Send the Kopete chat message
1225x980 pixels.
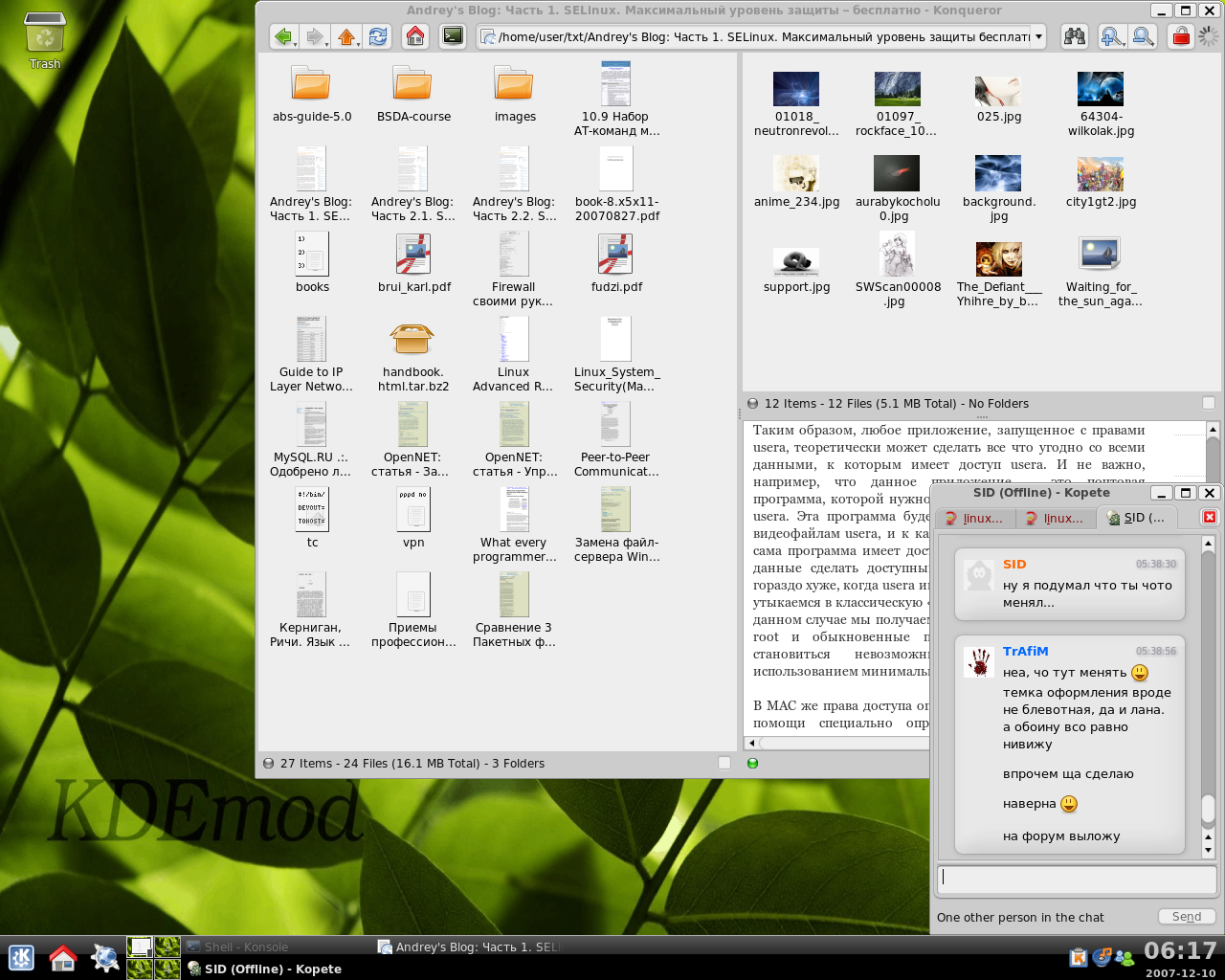(x=1187, y=917)
